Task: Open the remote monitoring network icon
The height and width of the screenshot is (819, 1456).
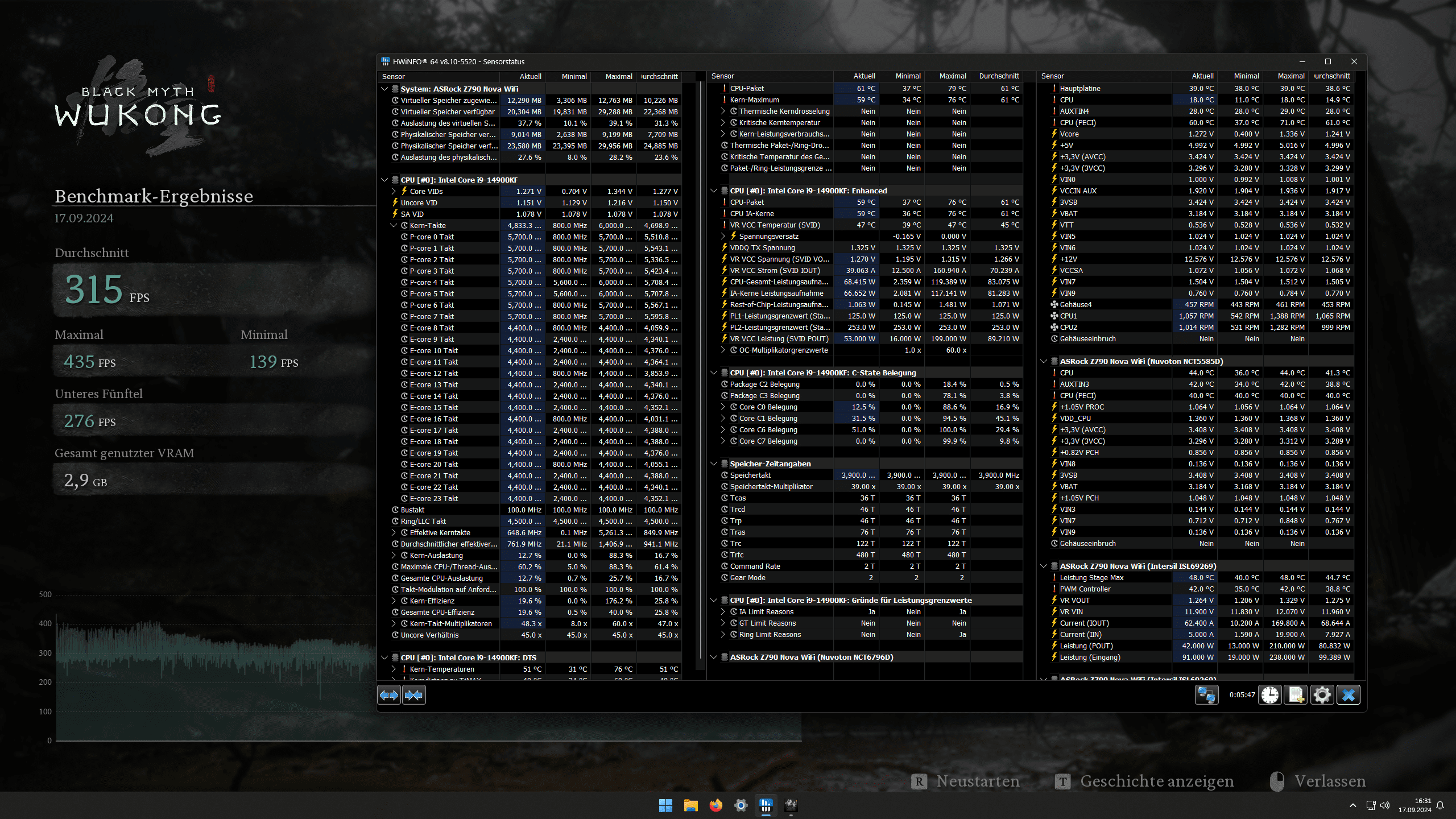Action: 1206,695
